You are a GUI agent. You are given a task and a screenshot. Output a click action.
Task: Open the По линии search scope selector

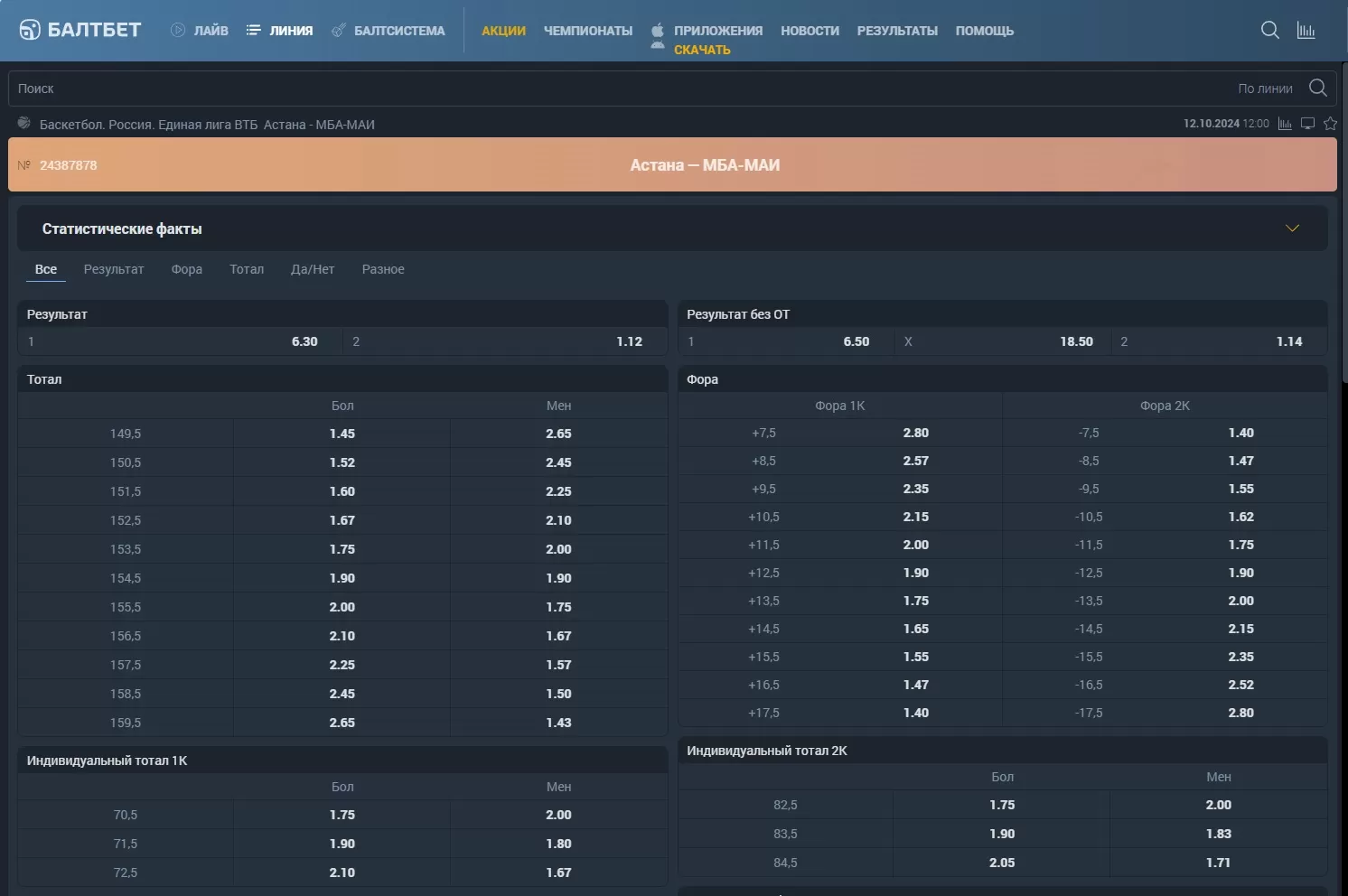(x=1265, y=89)
